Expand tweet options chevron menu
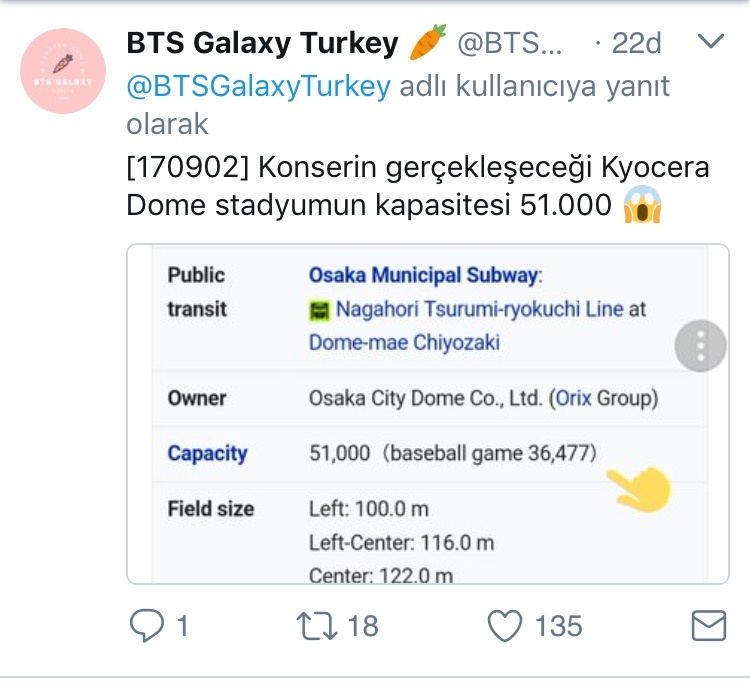 point(709,42)
